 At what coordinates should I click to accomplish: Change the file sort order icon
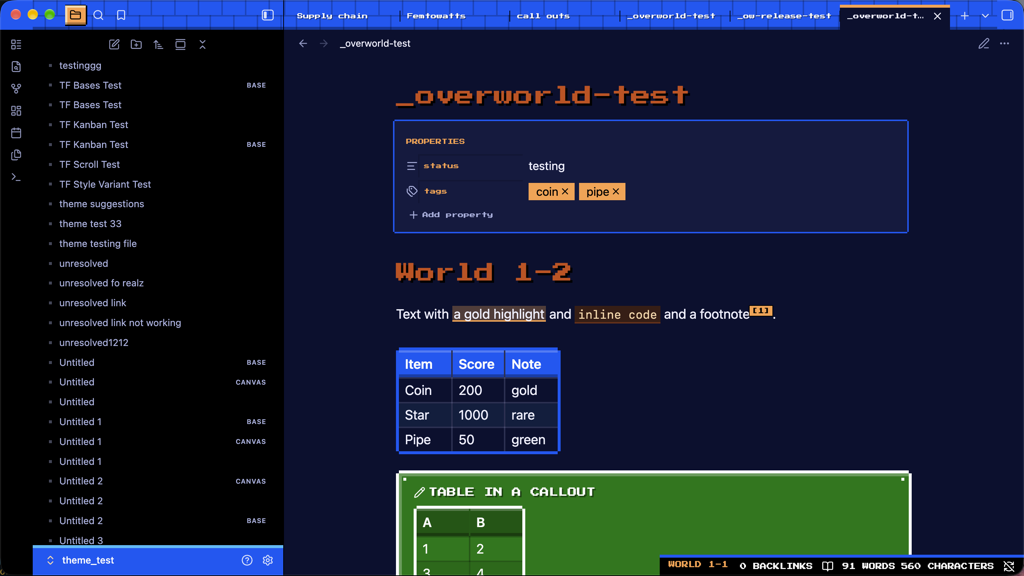tap(158, 44)
